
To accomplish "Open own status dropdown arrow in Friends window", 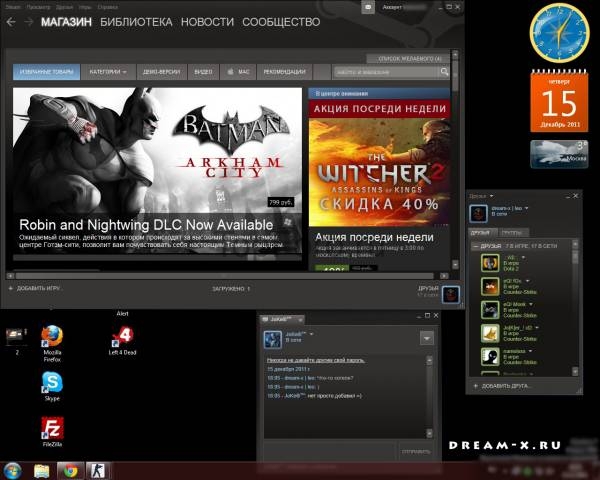I will pos(527,208).
